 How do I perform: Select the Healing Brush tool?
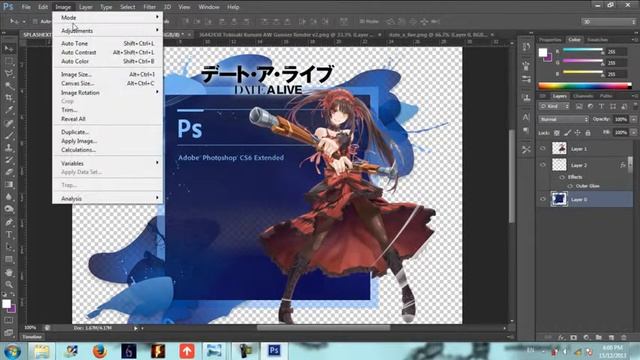click(x=9, y=123)
